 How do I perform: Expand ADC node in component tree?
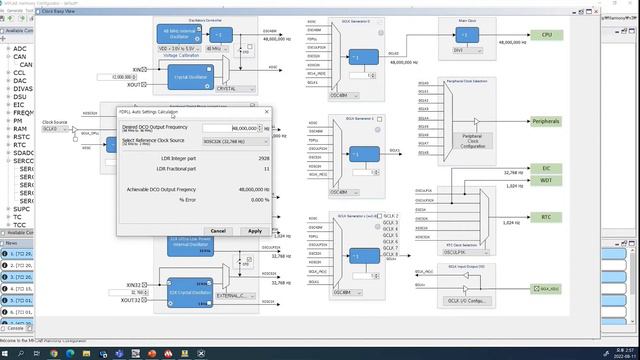[8, 49]
